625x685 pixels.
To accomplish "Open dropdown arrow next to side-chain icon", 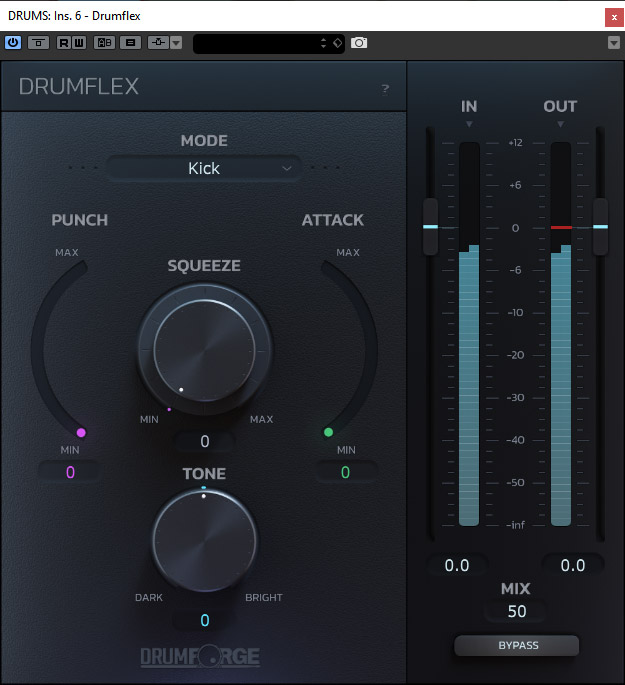I will coord(176,43).
